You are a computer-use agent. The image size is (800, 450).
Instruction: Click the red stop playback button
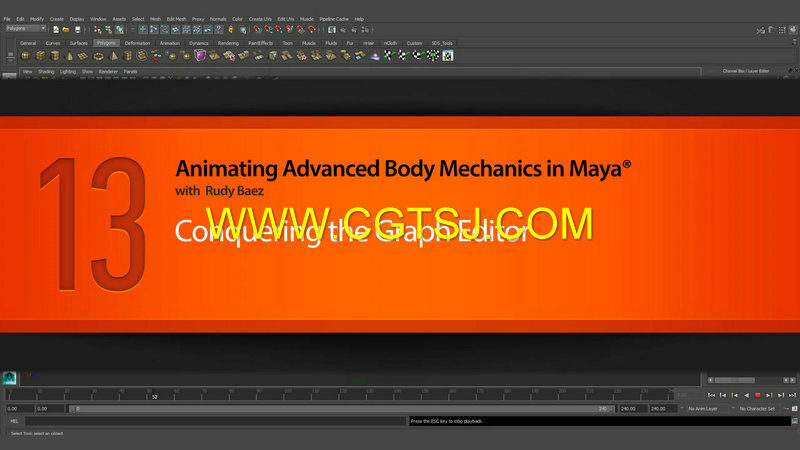pos(758,395)
